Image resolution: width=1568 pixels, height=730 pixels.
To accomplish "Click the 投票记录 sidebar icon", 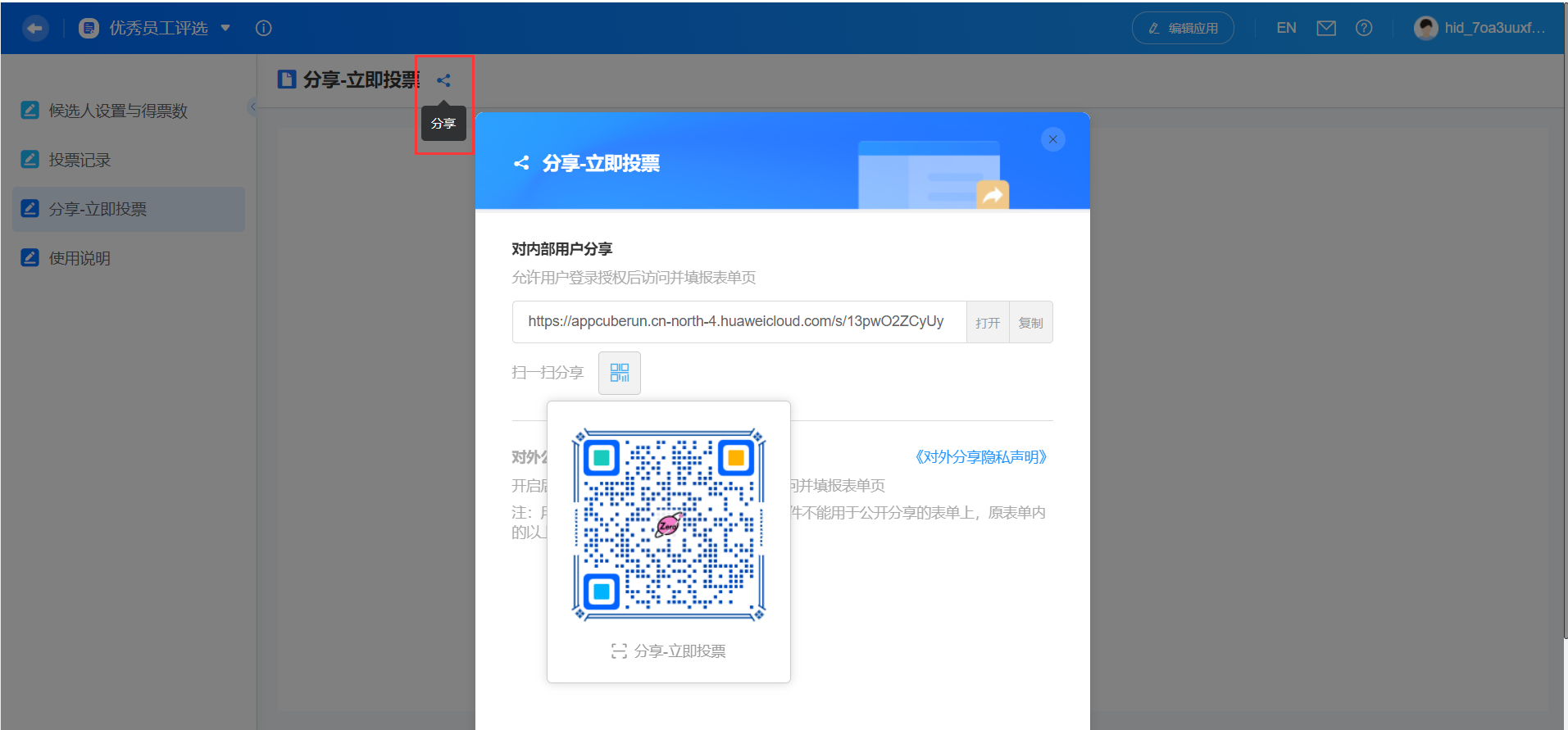I will click(30, 159).
